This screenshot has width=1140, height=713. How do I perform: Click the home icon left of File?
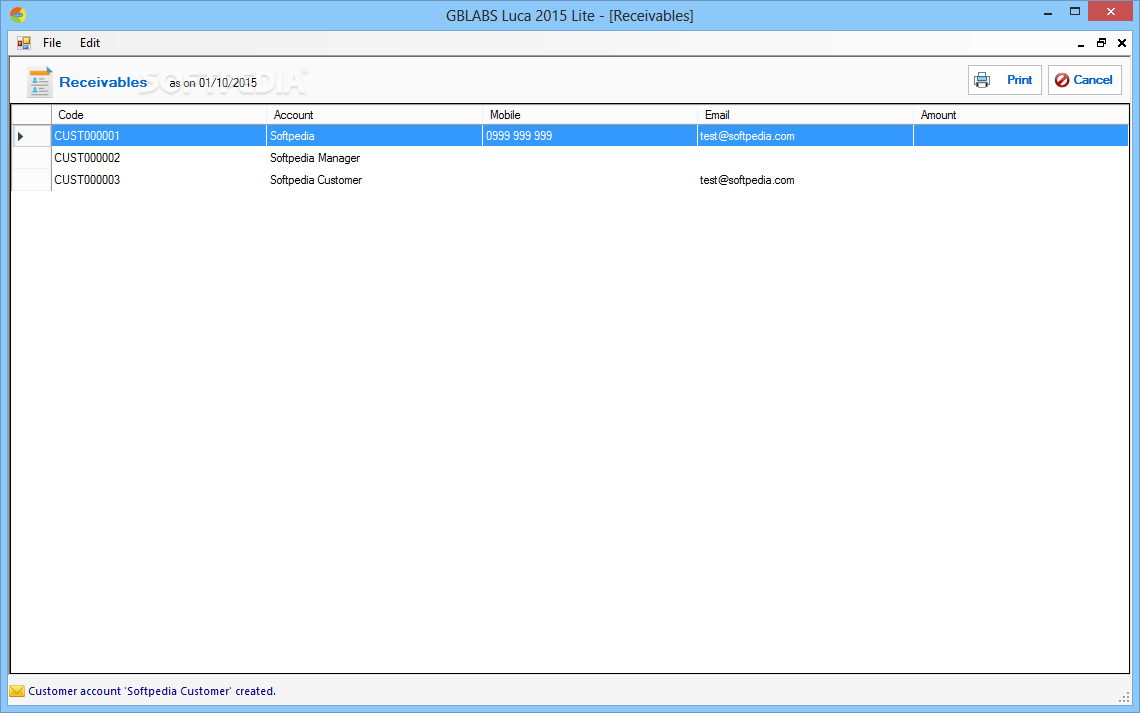24,43
